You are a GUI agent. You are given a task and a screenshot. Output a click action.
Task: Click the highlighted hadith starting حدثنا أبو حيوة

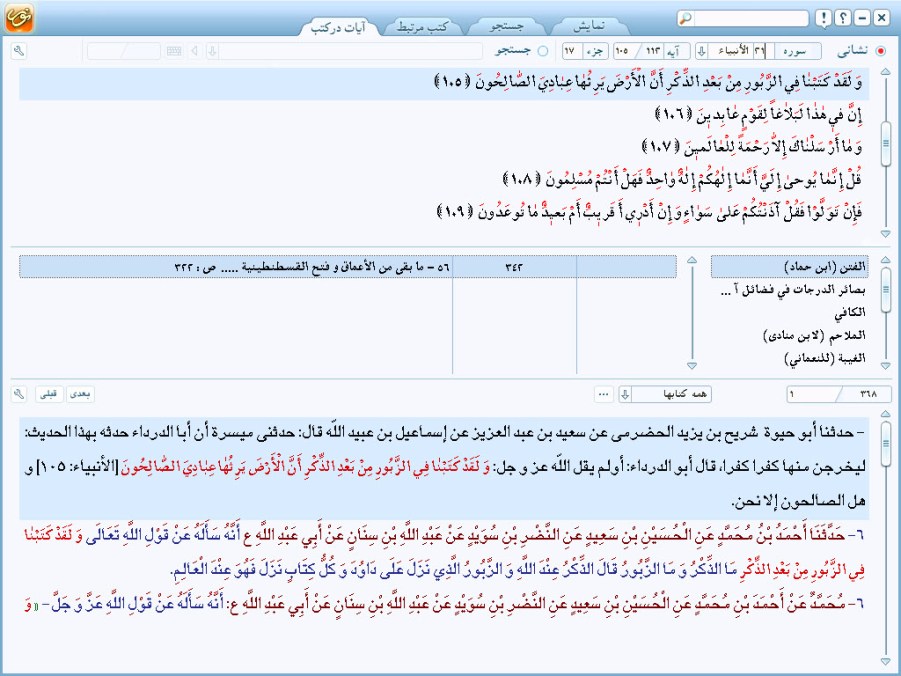(x=444, y=467)
